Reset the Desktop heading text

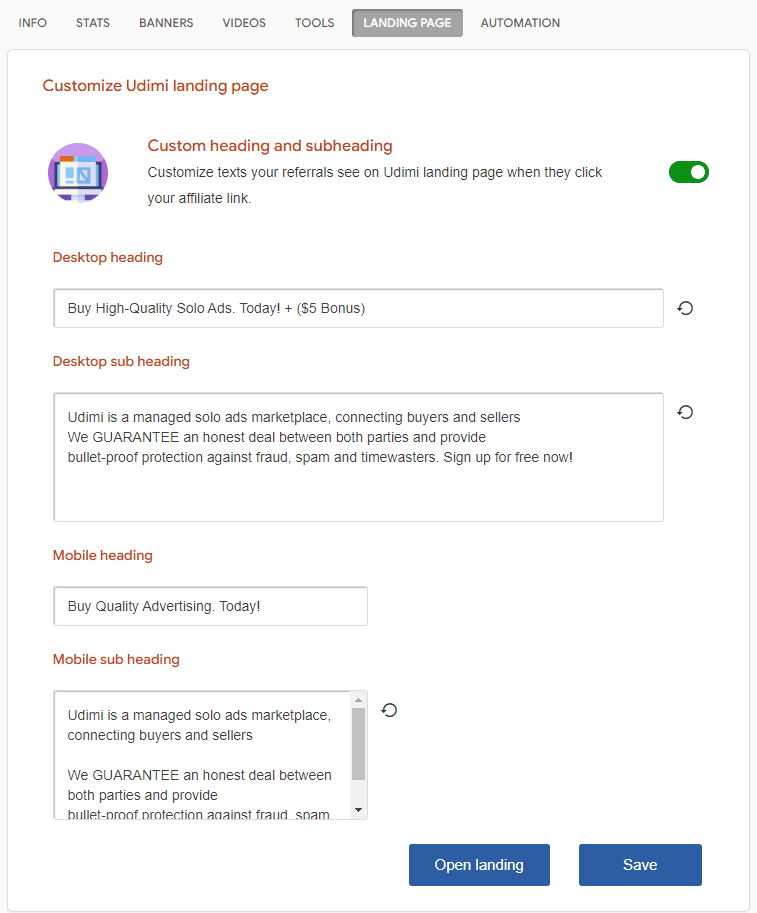coord(685,308)
